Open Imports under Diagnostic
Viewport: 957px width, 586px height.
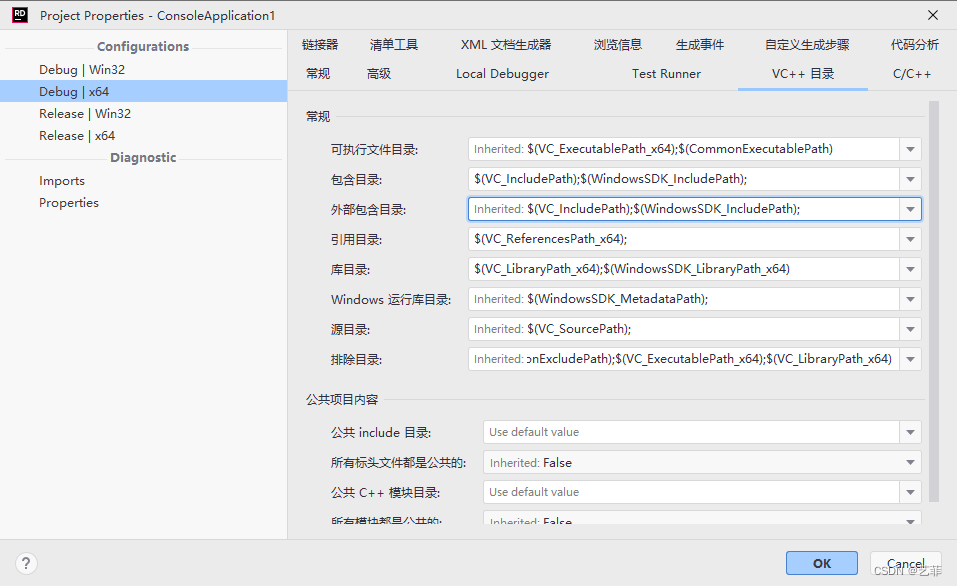(62, 181)
